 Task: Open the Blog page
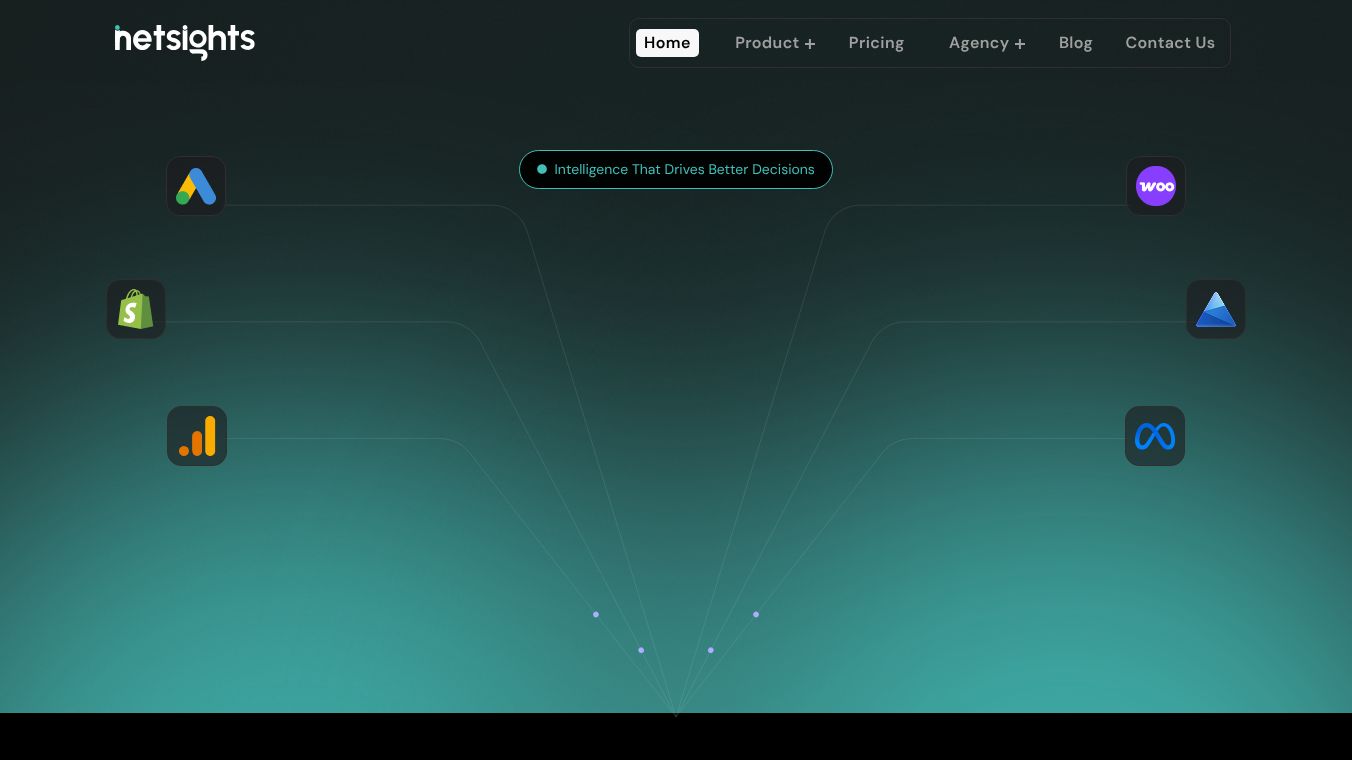point(1075,43)
